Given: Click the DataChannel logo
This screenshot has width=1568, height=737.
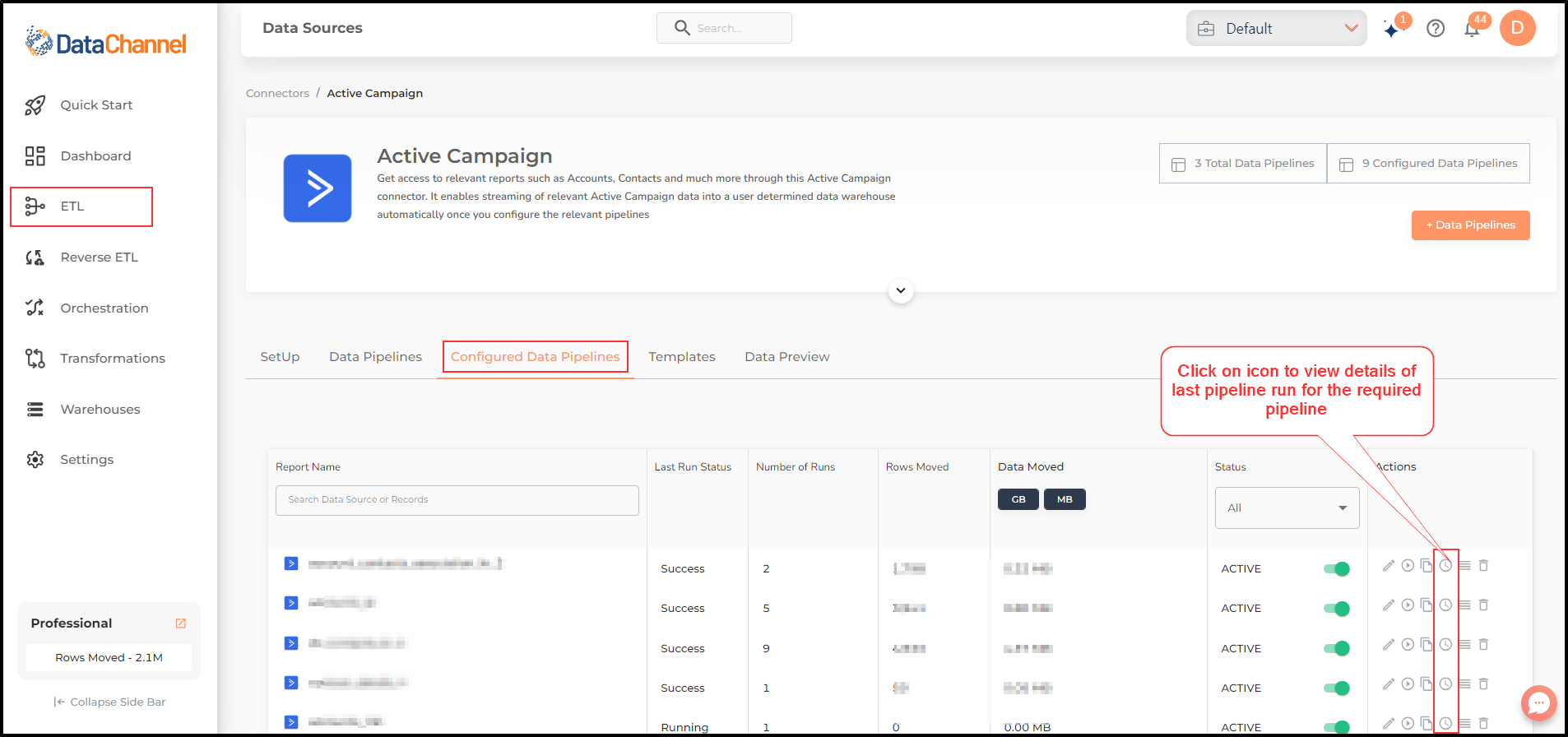Looking at the screenshot, I should [106, 41].
